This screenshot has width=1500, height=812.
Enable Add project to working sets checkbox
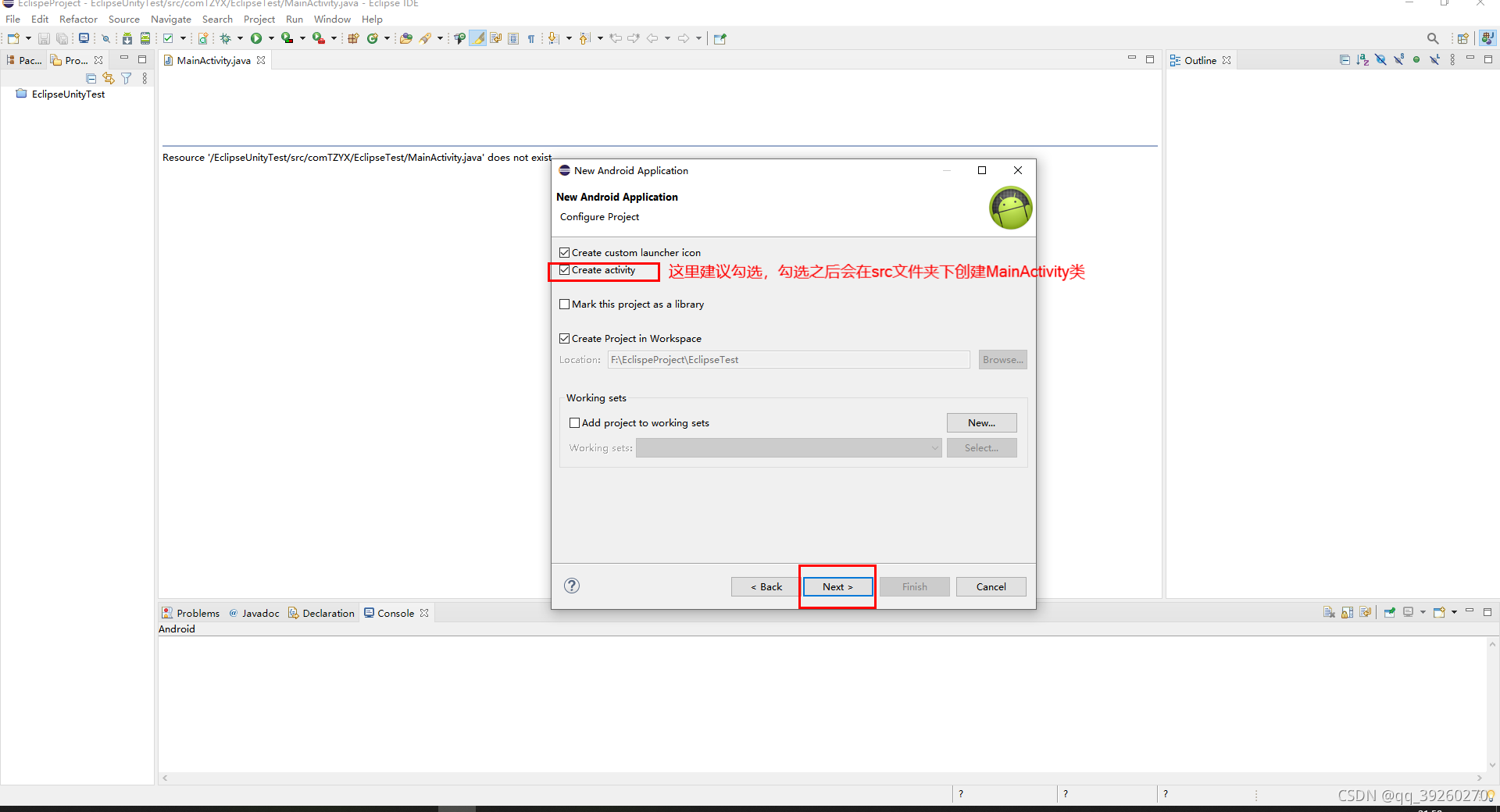(x=574, y=423)
